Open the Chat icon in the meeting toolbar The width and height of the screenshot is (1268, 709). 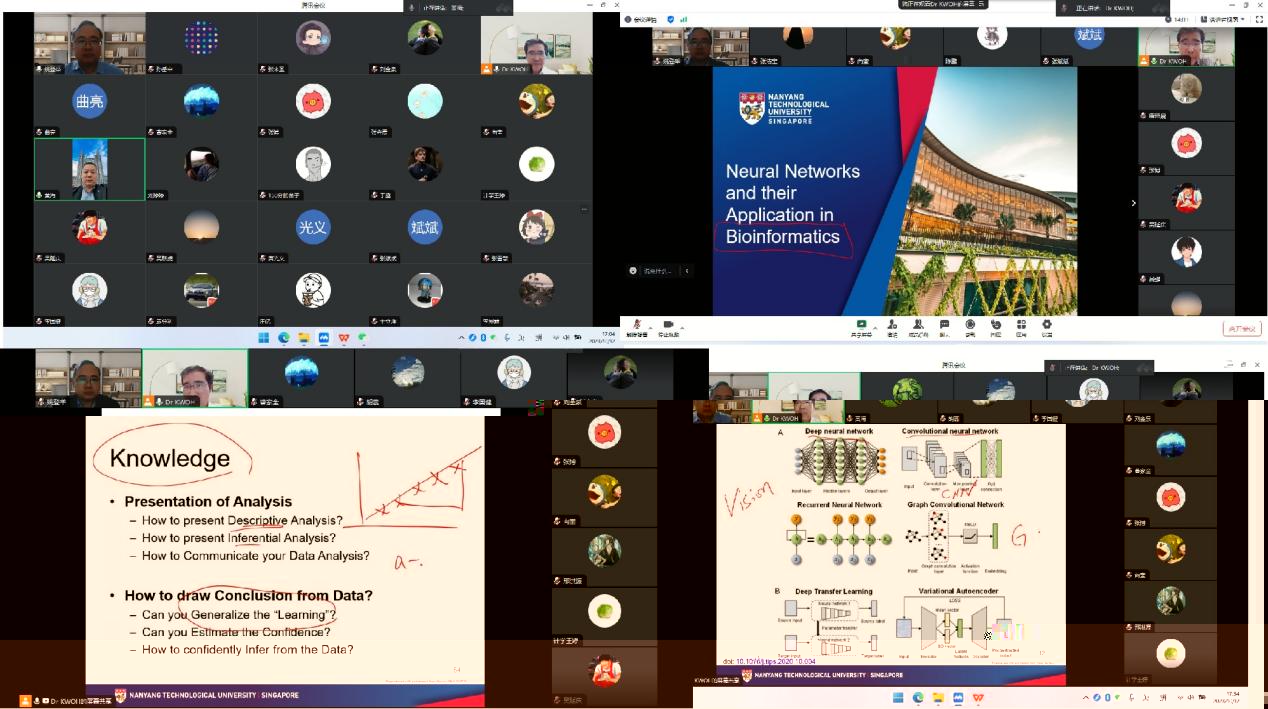tap(944, 328)
